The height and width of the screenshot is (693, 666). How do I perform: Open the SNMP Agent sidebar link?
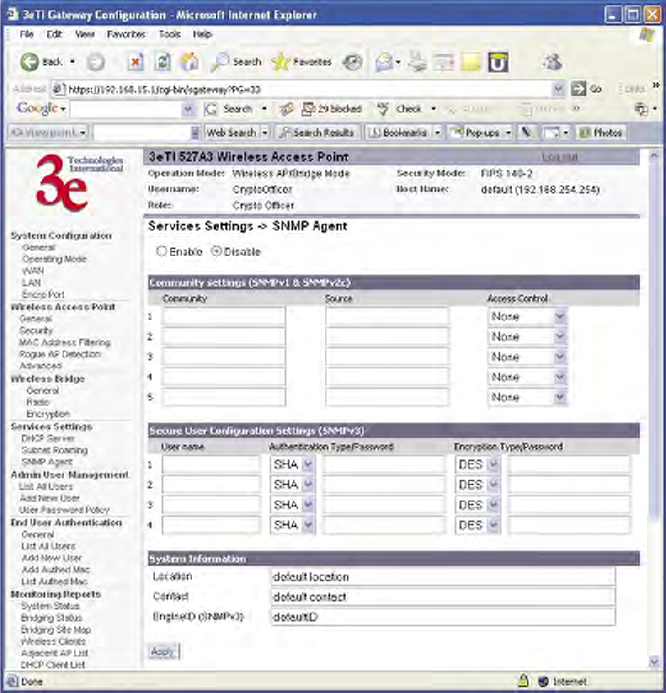pos(47,462)
